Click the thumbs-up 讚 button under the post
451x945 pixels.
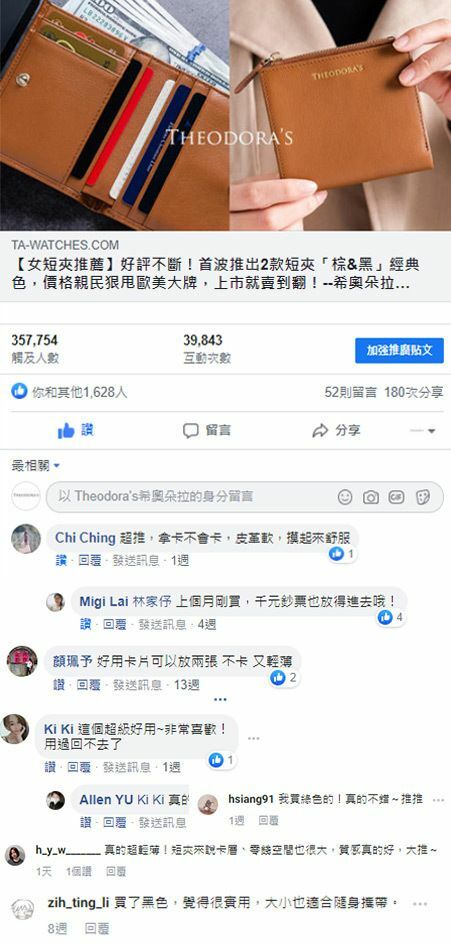click(x=75, y=430)
